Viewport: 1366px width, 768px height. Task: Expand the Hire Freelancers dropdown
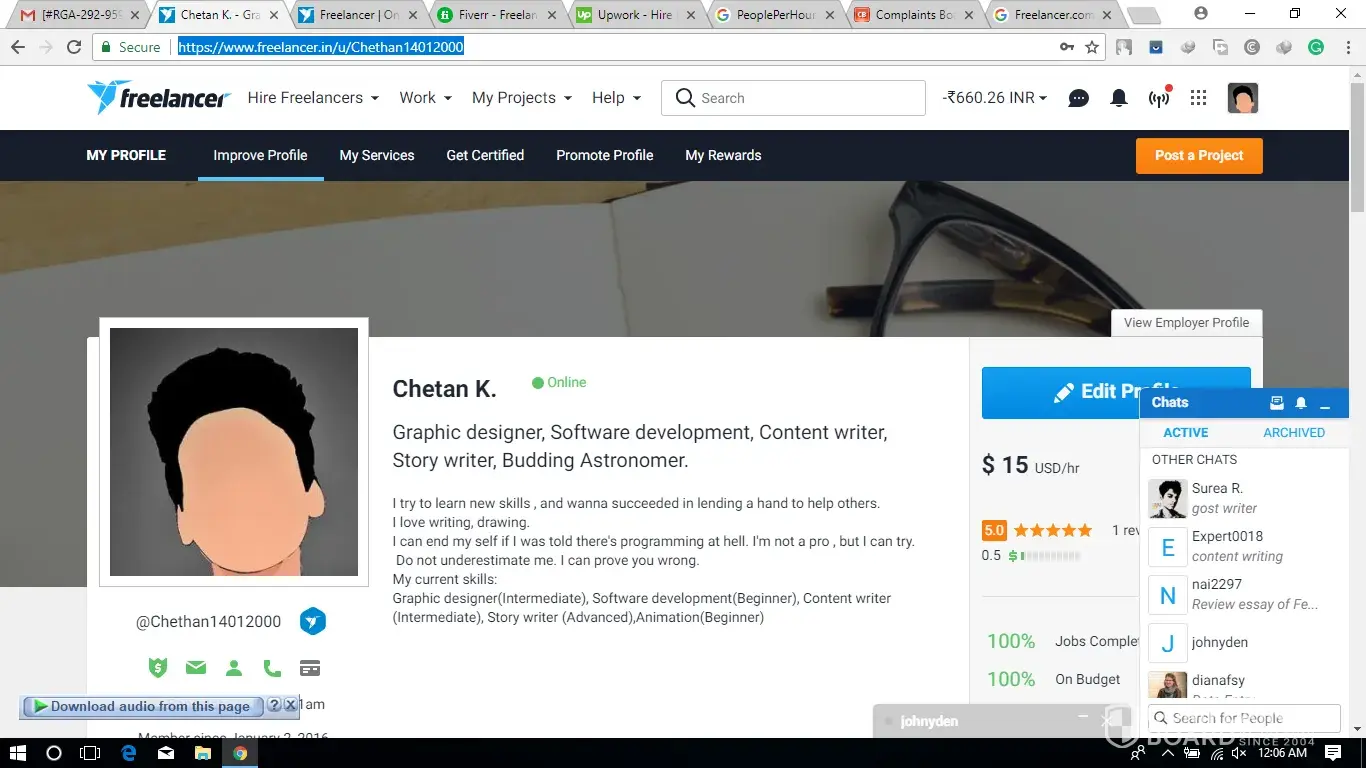(313, 98)
